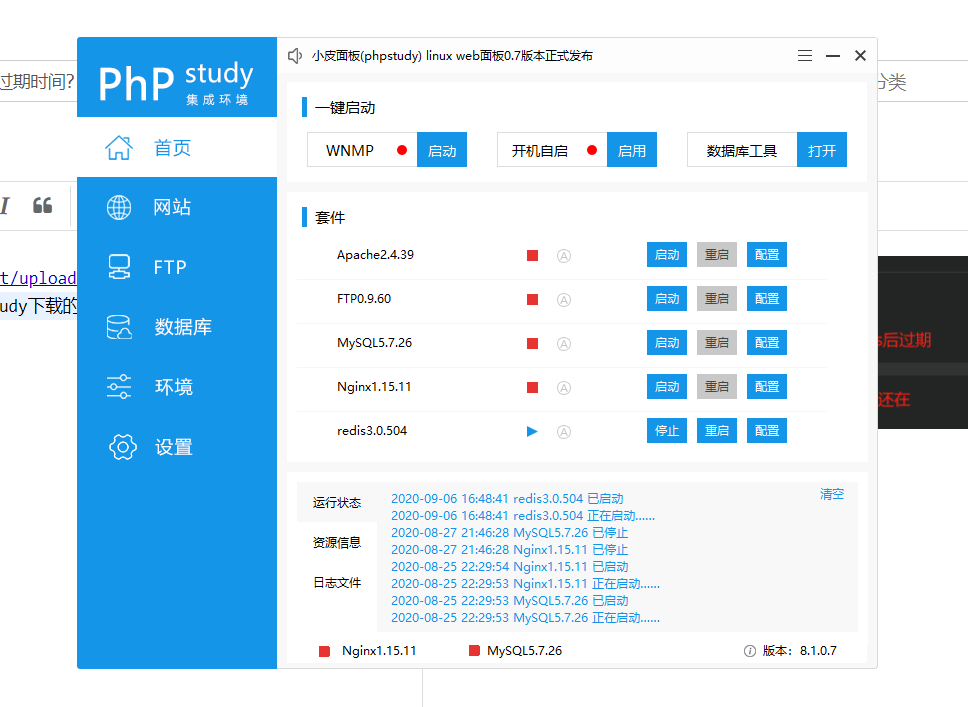Start MySQL5.7.26 service
The width and height of the screenshot is (968, 707).
(667, 343)
